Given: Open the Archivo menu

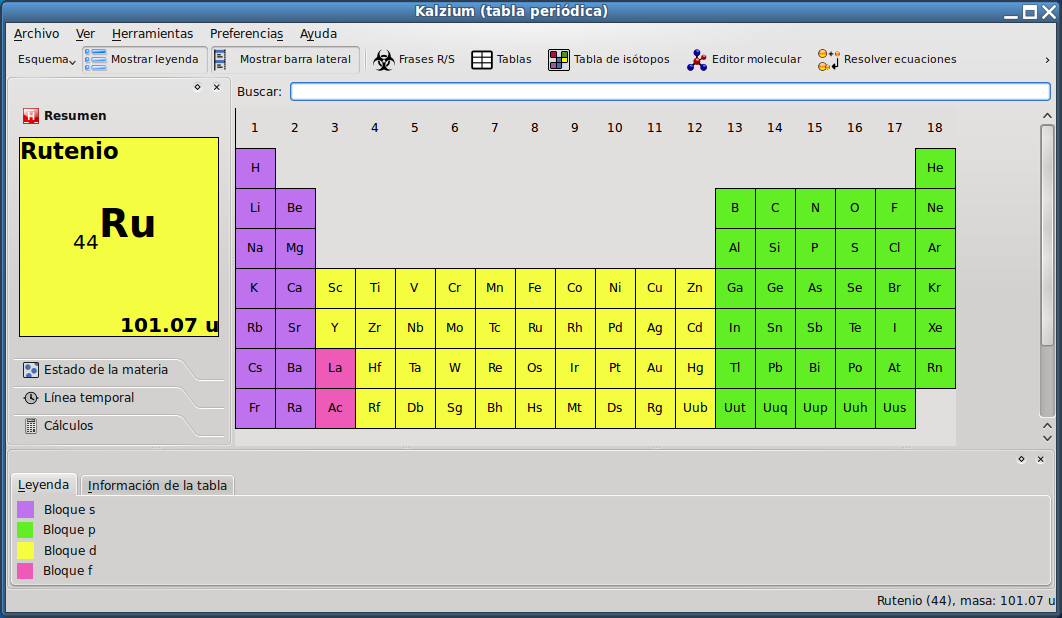Looking at the screenshot, I should click(x=37, y=33).
